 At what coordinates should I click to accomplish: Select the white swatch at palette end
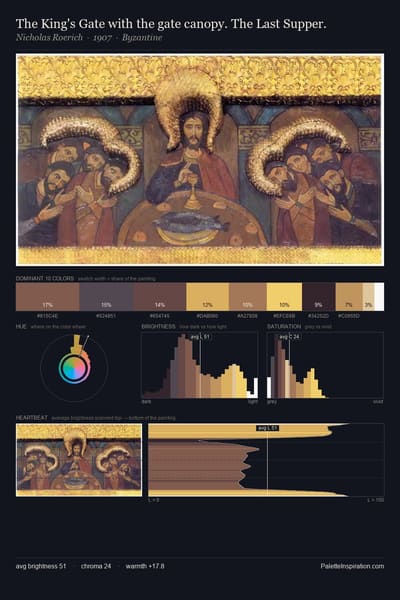click(x=379, y=297)
